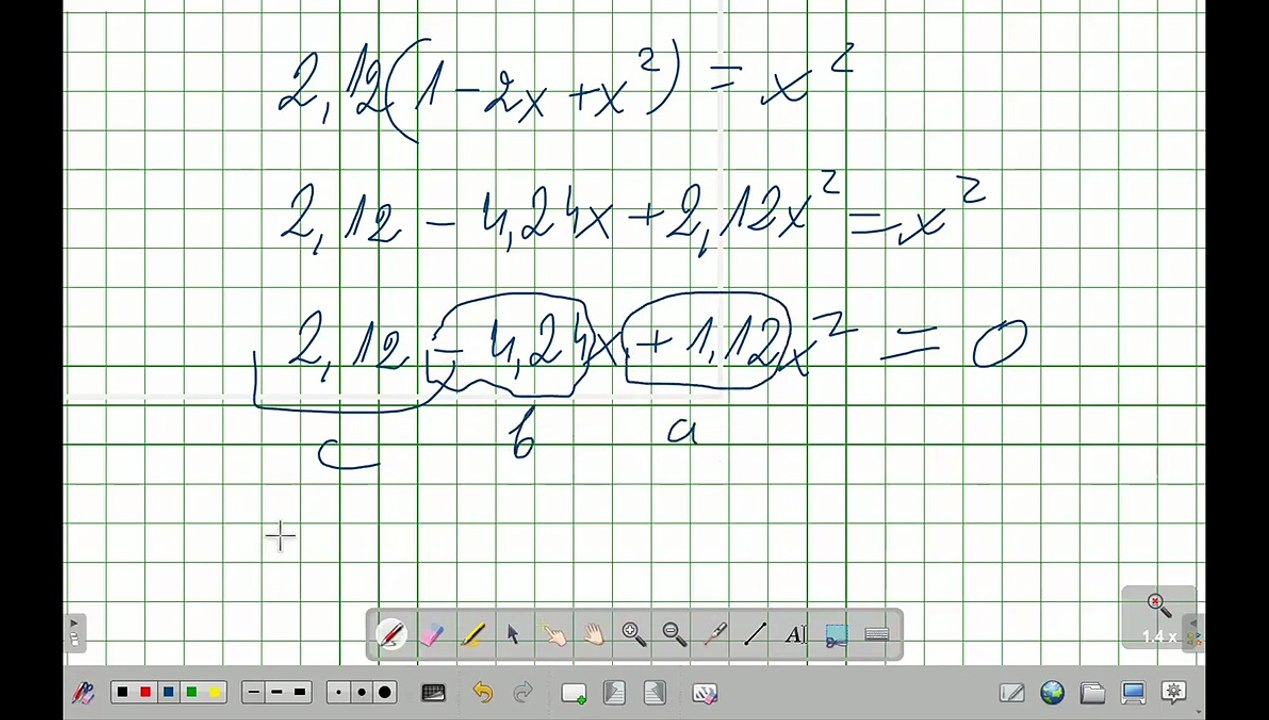Select the straight line drawing tool

tap(755, 634)
